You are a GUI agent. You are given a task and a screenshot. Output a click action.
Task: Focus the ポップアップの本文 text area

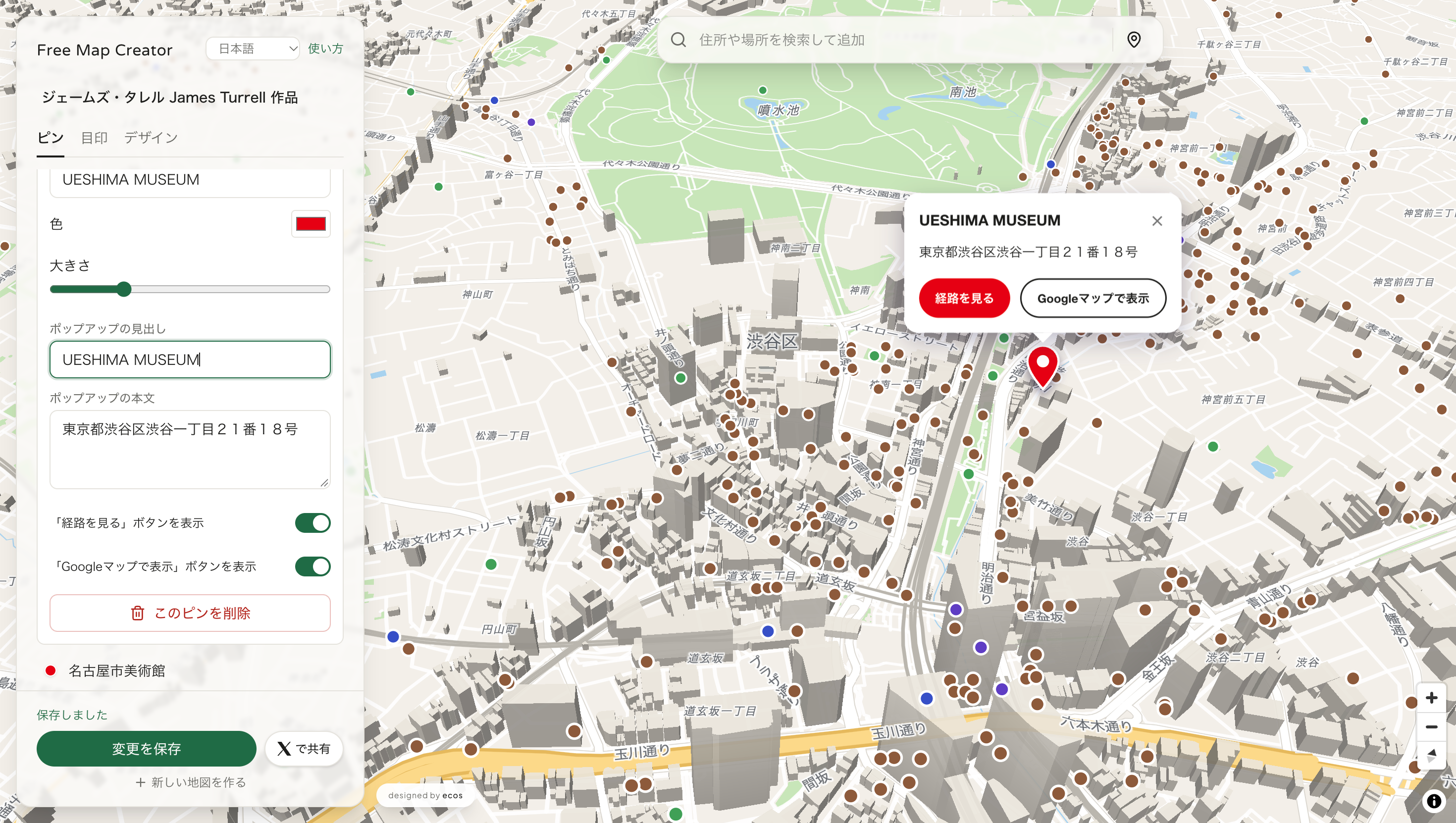coord(190,449)
